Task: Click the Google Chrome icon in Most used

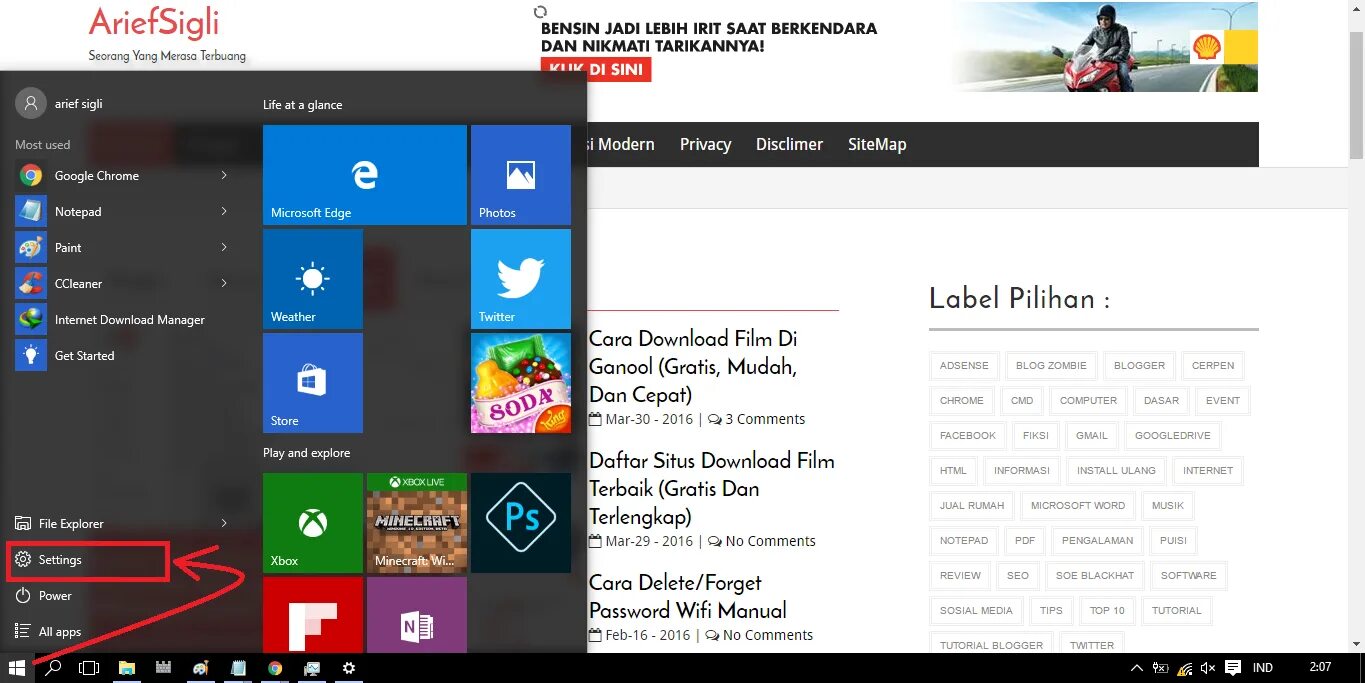Action: click(31, 176)
